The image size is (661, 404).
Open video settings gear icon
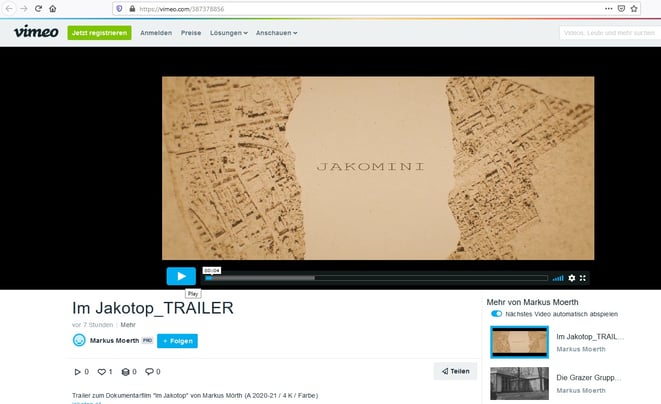pos(572,278)
